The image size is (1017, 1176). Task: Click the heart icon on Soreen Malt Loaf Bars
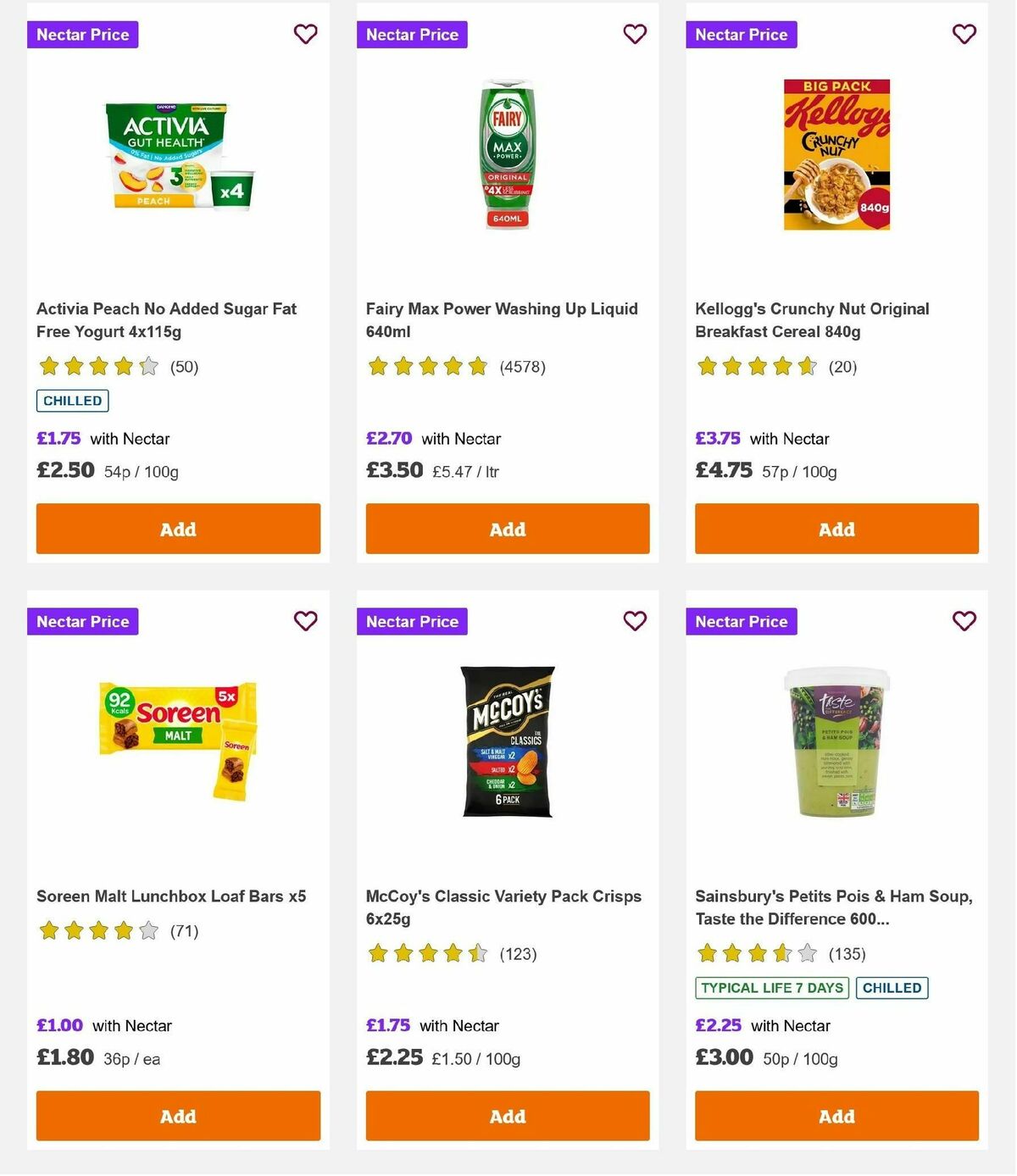click(x=305, y=621)
